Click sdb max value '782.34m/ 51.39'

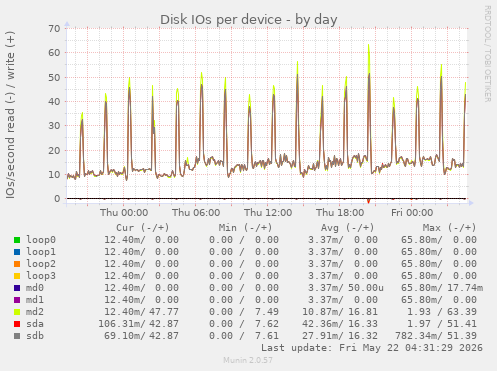(436, 336)
